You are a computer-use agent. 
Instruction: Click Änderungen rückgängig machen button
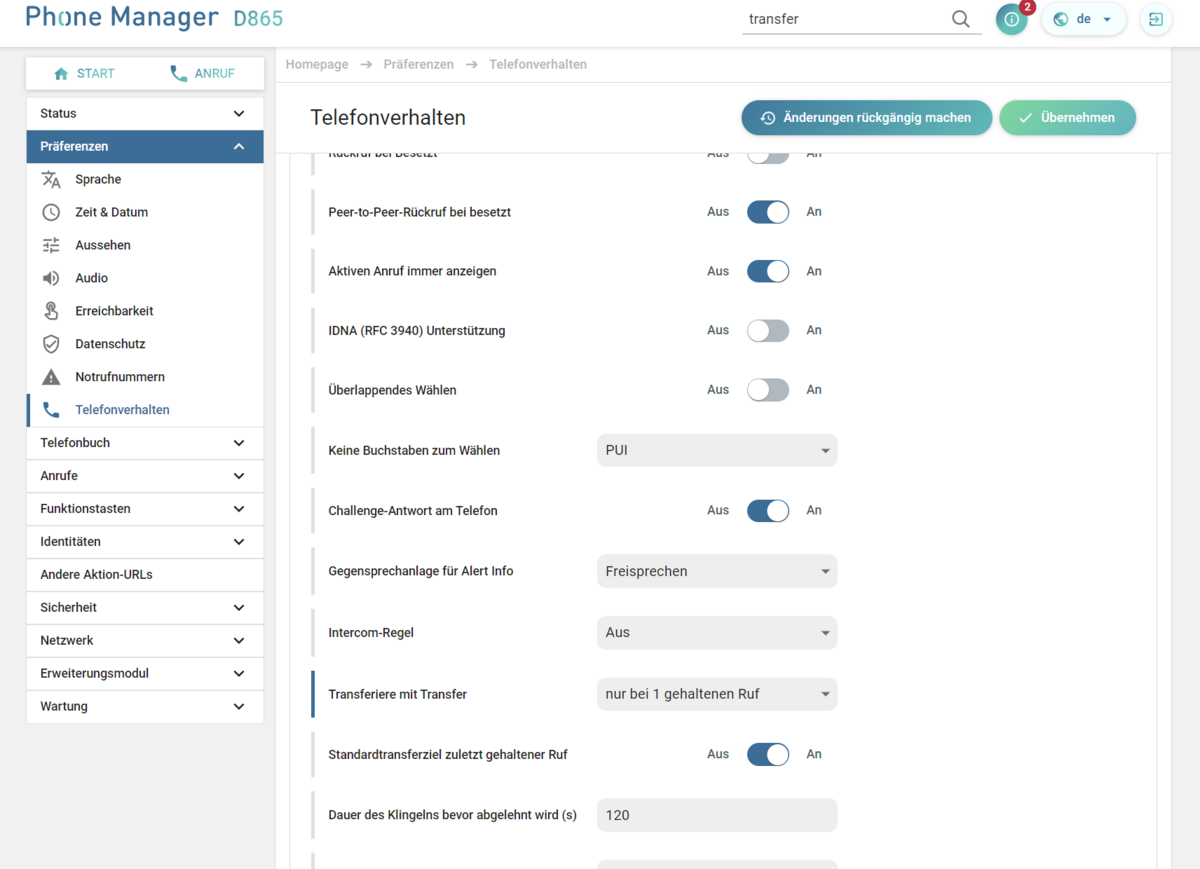pyautogui.click(x=866, y=118)
